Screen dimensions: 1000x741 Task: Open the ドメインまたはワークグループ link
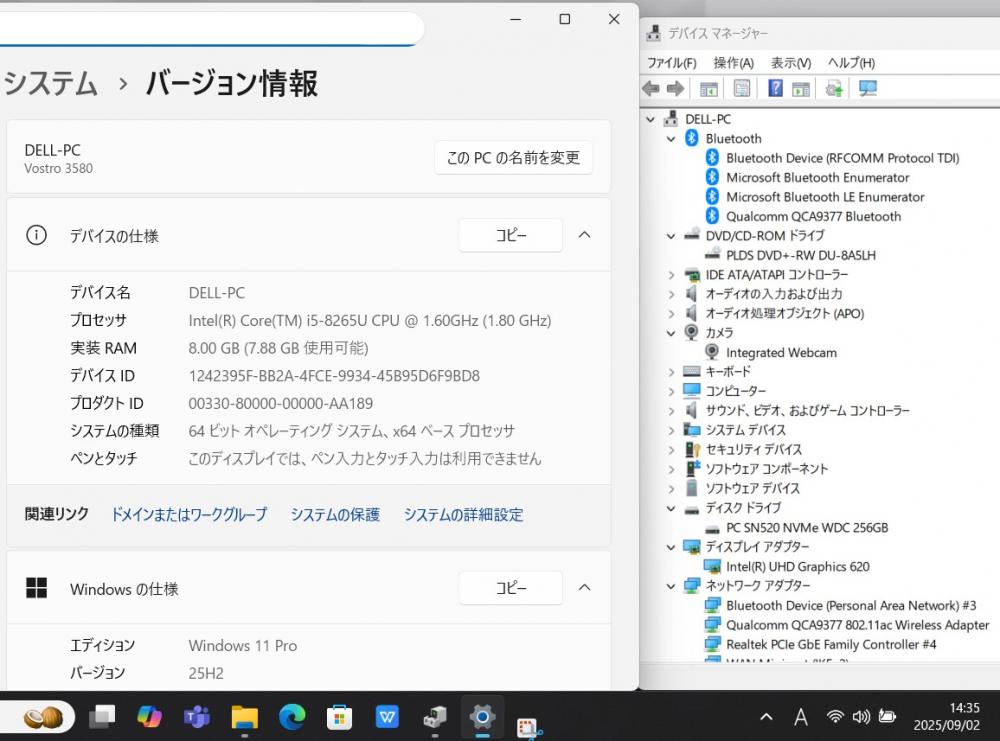189,515
